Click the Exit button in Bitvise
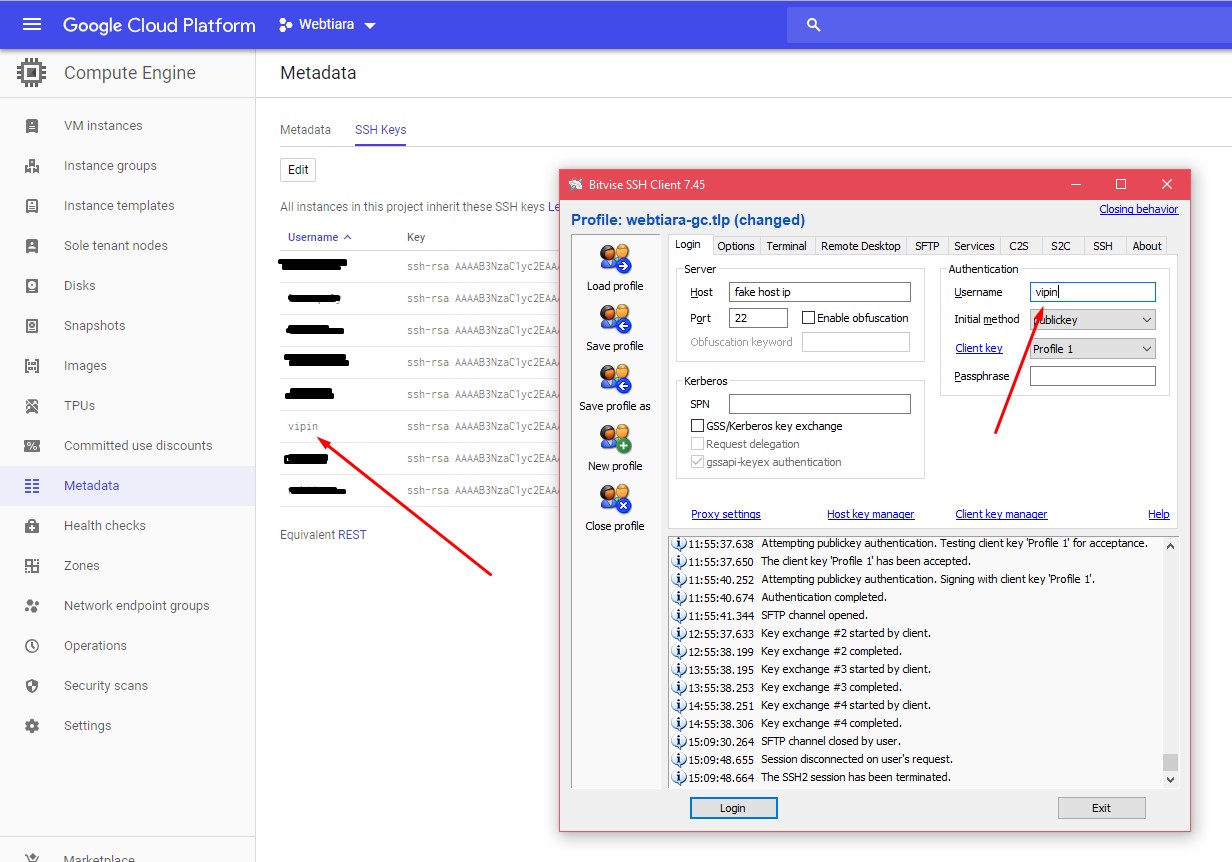 click(1101, 808)
